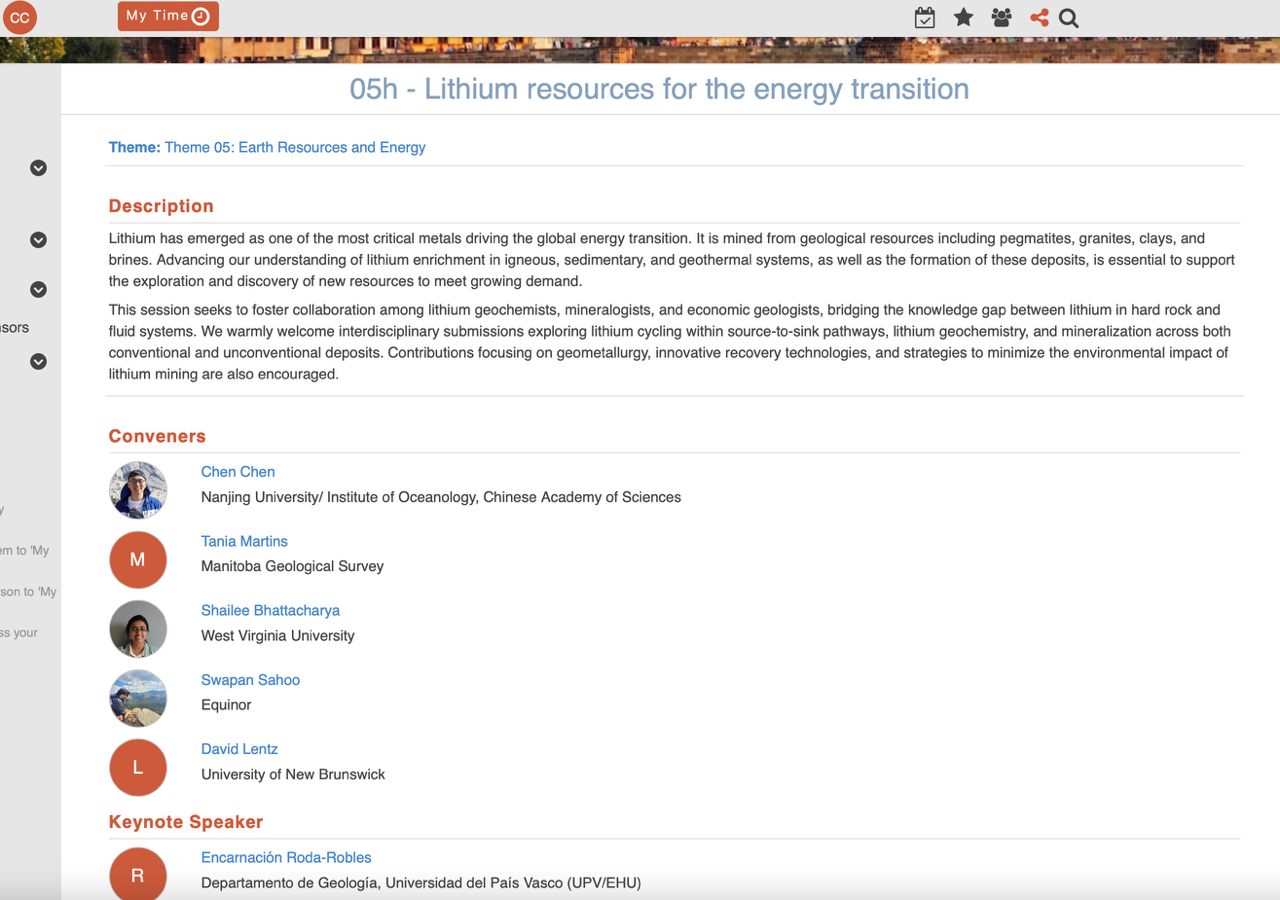
Task: Open Theme 05: Earth Resources and Energy
Action: click(295, 147)
